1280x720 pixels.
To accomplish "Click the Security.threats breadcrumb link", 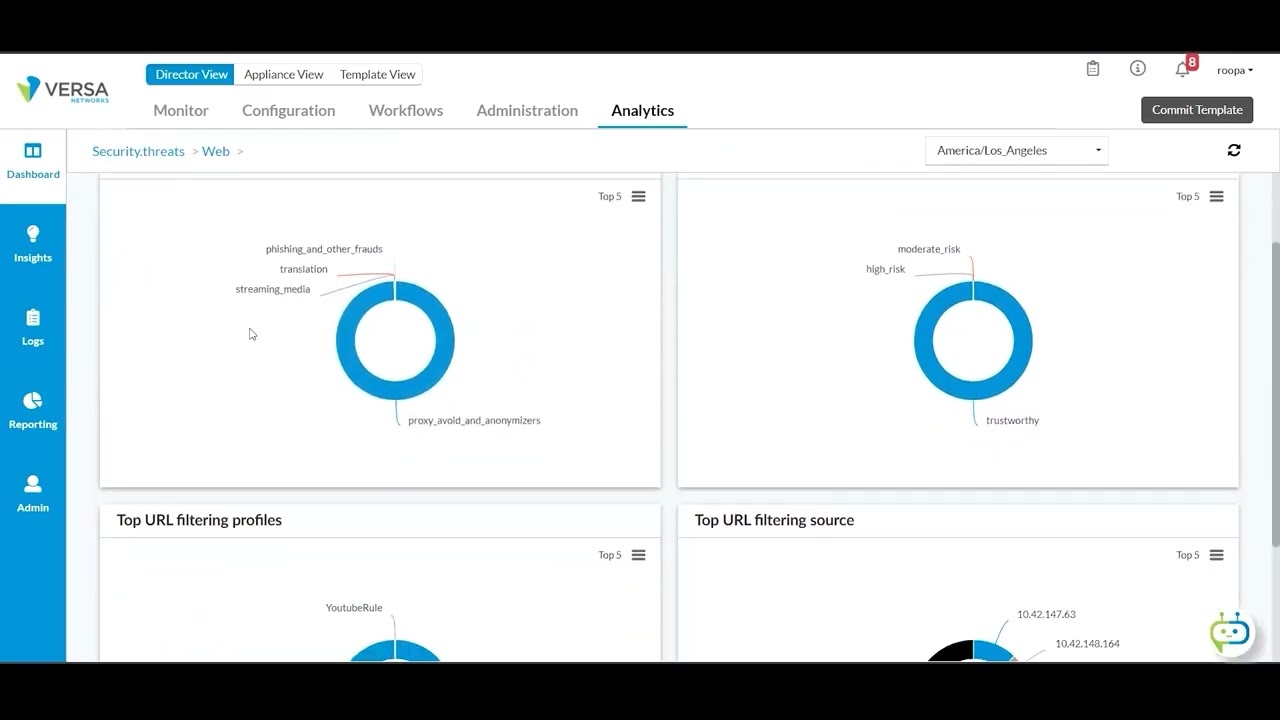I will (138, 151).
